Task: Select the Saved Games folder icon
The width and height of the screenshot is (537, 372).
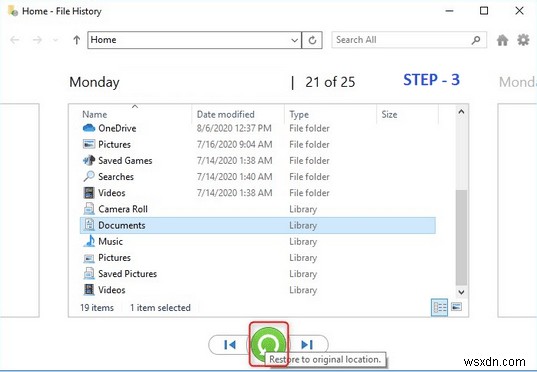Action: tap(89, 160)
